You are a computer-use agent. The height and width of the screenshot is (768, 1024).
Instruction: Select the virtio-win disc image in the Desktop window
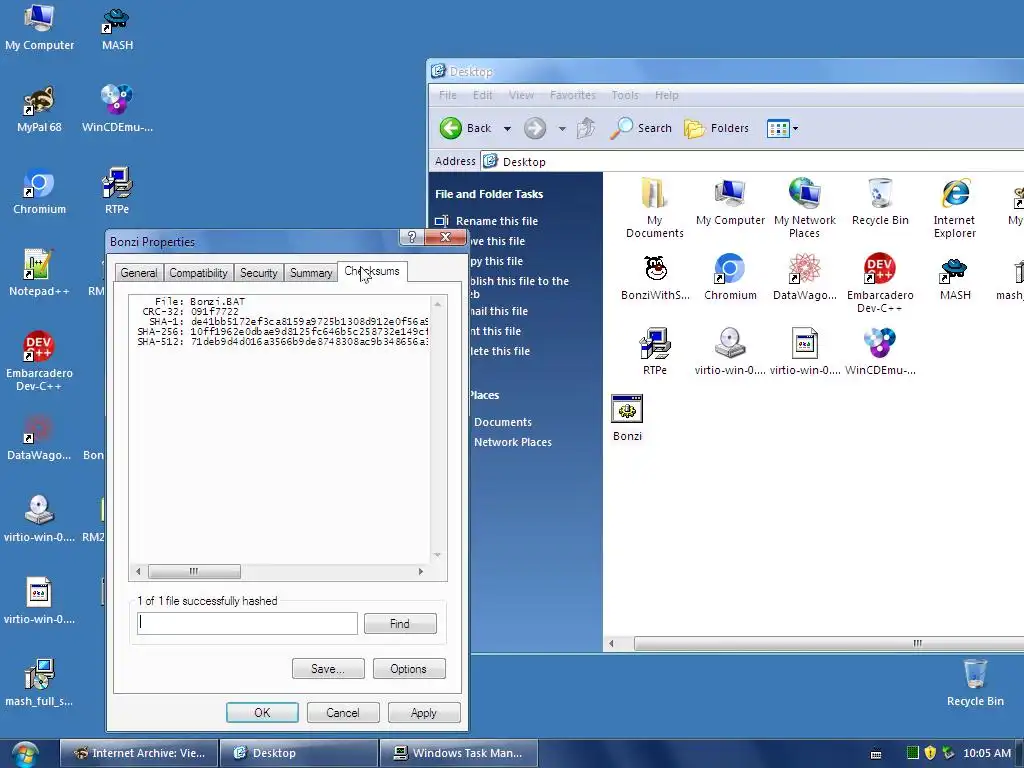[730, 352]
